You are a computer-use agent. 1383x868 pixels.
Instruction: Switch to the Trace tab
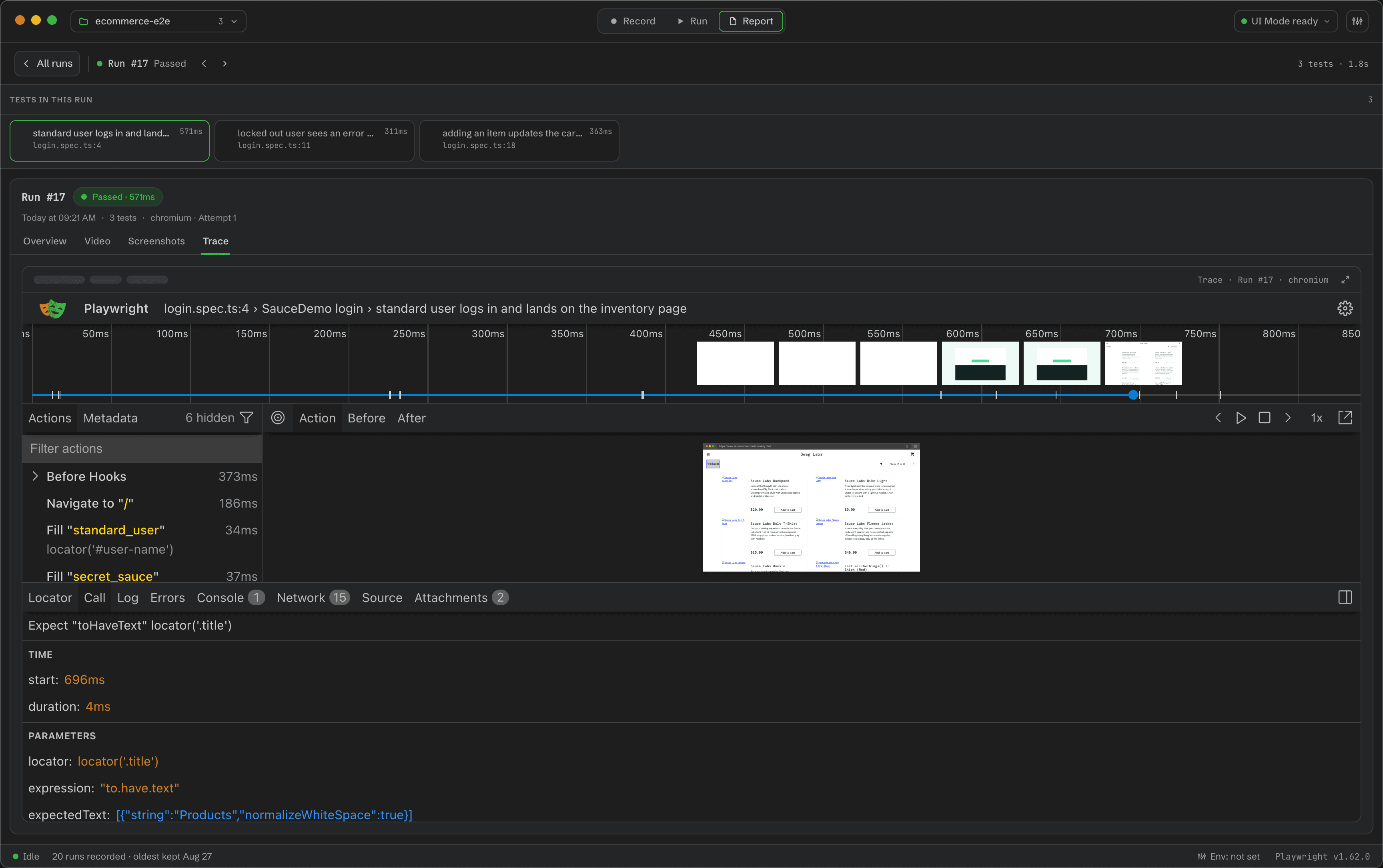coord(215,241)
